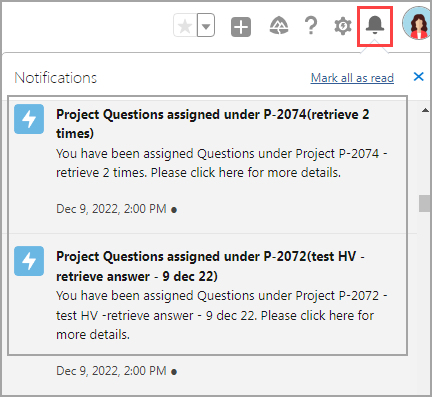Image resolution: width=432 pixels, height=397 pixels.
Task: Click the notification bell icon
Action: pos(375,25)
